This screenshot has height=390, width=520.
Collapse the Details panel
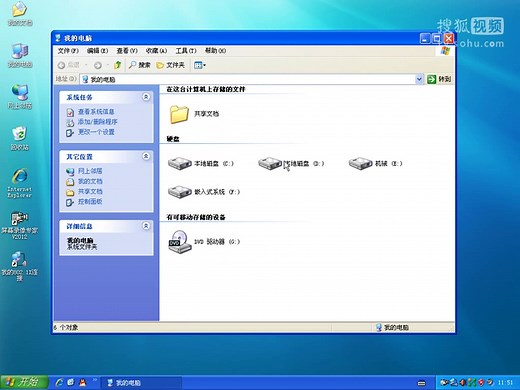click(146, 226)
